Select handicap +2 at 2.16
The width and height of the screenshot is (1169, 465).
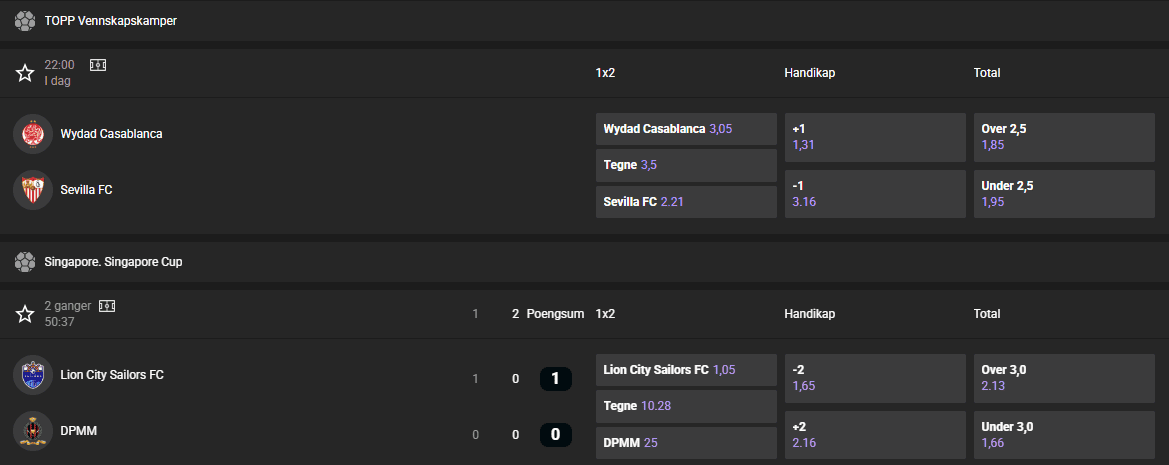coord(875,435)
